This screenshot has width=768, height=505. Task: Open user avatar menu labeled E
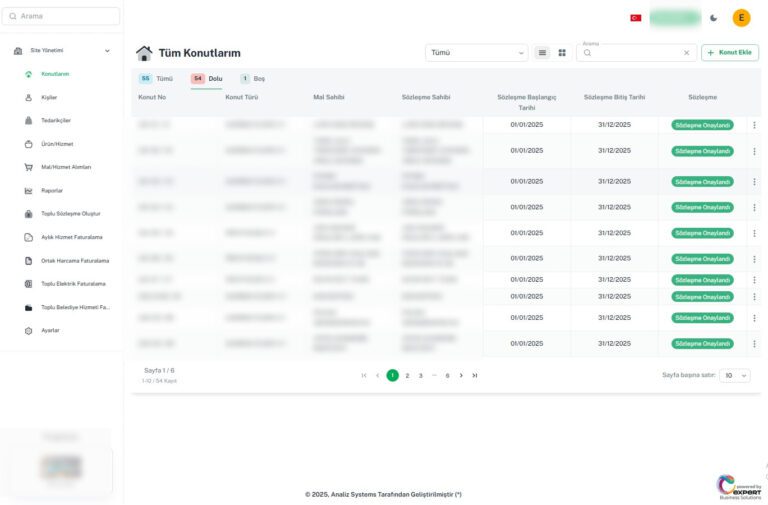(741, 18)
